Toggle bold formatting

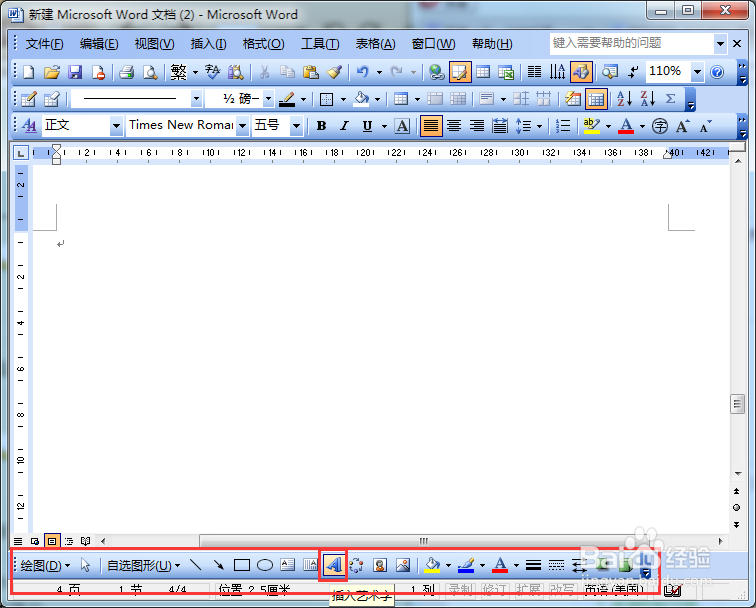coord(321,126)
